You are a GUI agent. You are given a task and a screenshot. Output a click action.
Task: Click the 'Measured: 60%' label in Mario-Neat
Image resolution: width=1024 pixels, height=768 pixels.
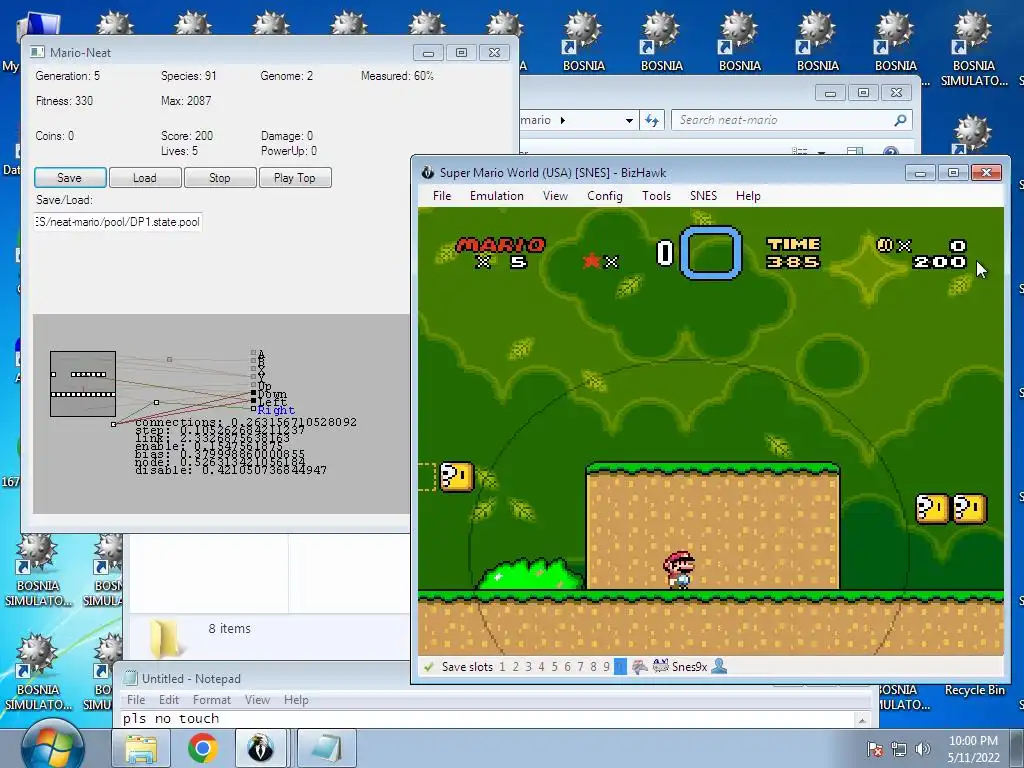(x=397, y=76)
